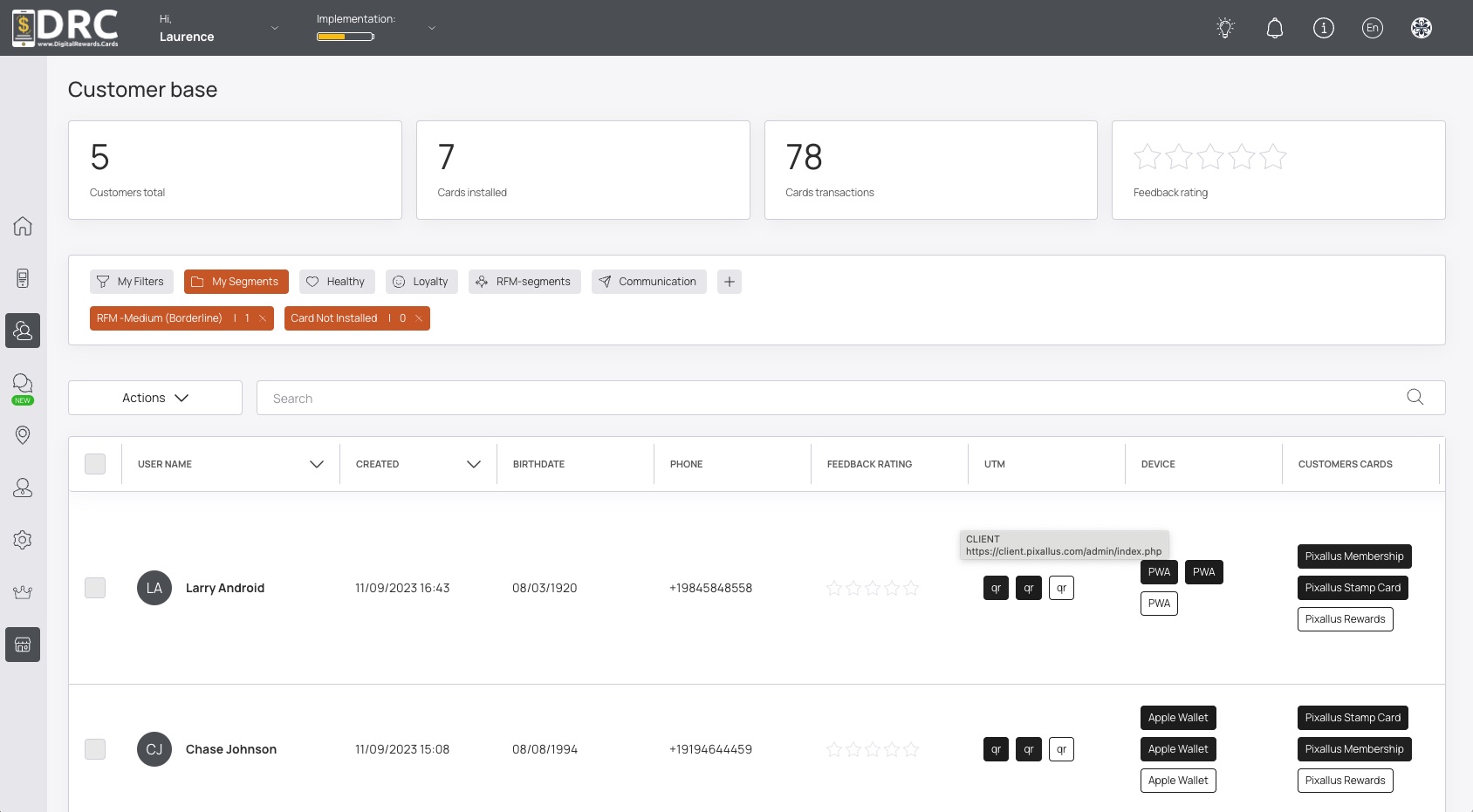Open the Chase Johnson user name
The image size is (1473, 812).
[x=231, y=749]
